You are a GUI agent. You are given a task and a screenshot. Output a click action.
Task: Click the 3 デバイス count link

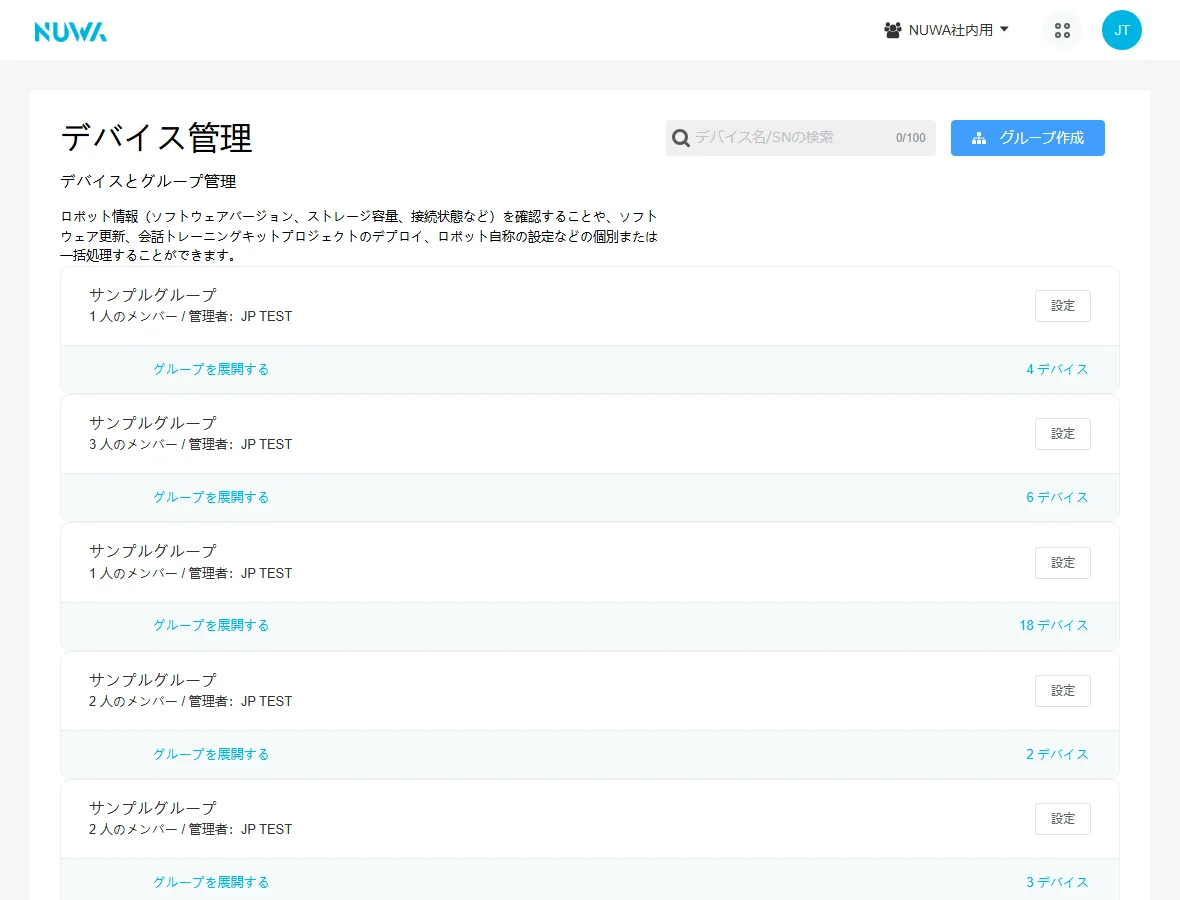click(x=1057, y=882)
